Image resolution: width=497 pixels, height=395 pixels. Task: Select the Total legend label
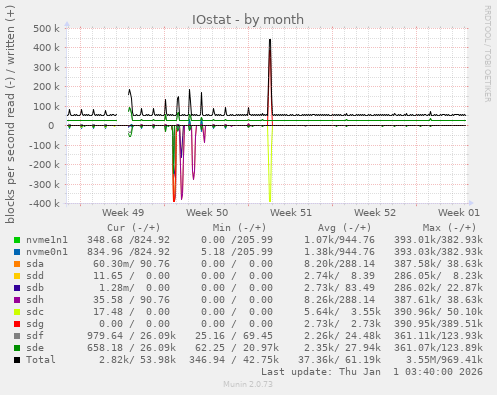click(x=41, y=360)
